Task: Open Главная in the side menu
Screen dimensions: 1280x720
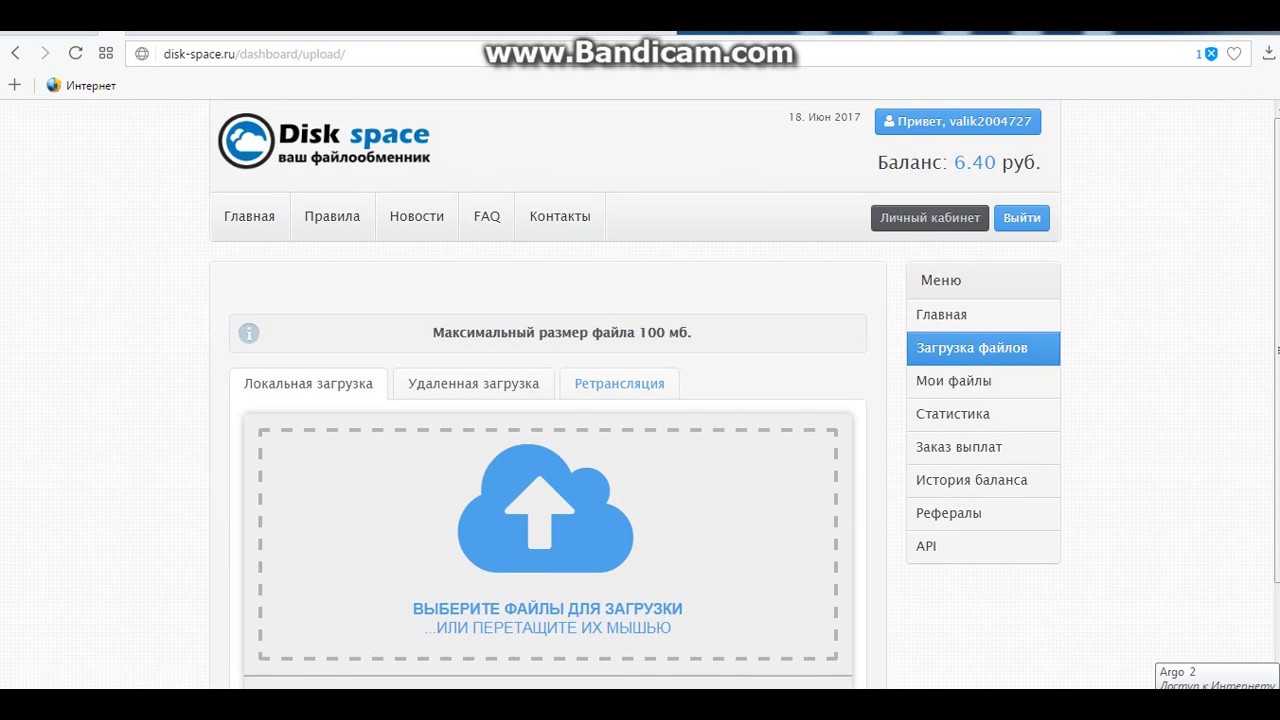Action: 983,315
